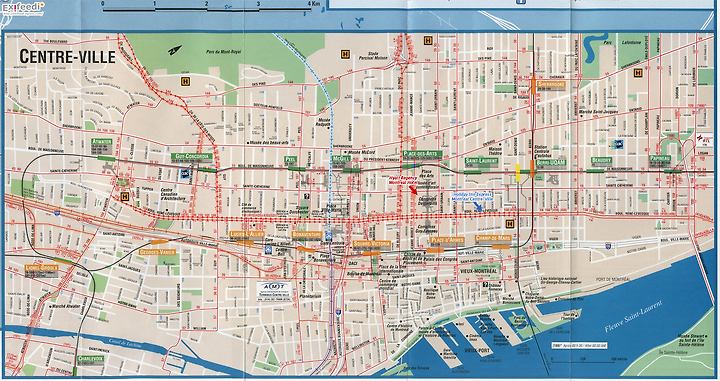
Task: Select the VIEUX-PORT label among the piers
Action: point(477,350)
